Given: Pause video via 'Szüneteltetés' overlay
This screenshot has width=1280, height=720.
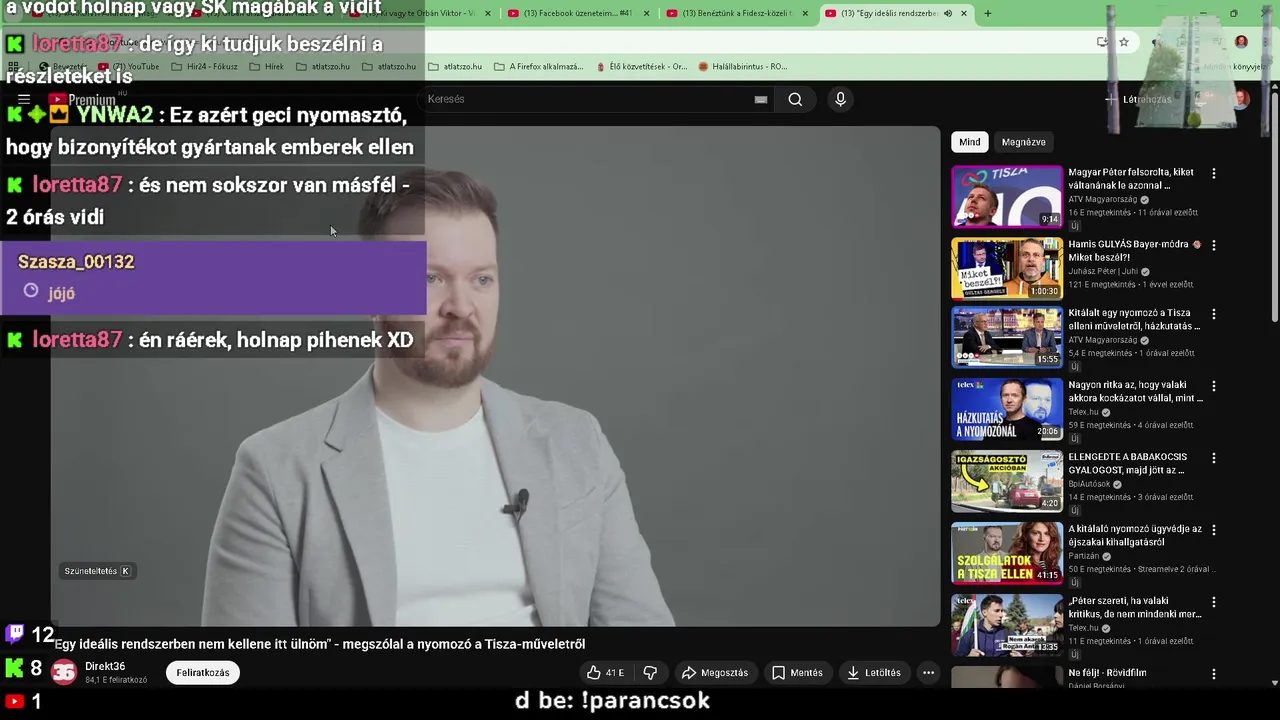Looking at the screenshot, I should (x=97, y=571).
